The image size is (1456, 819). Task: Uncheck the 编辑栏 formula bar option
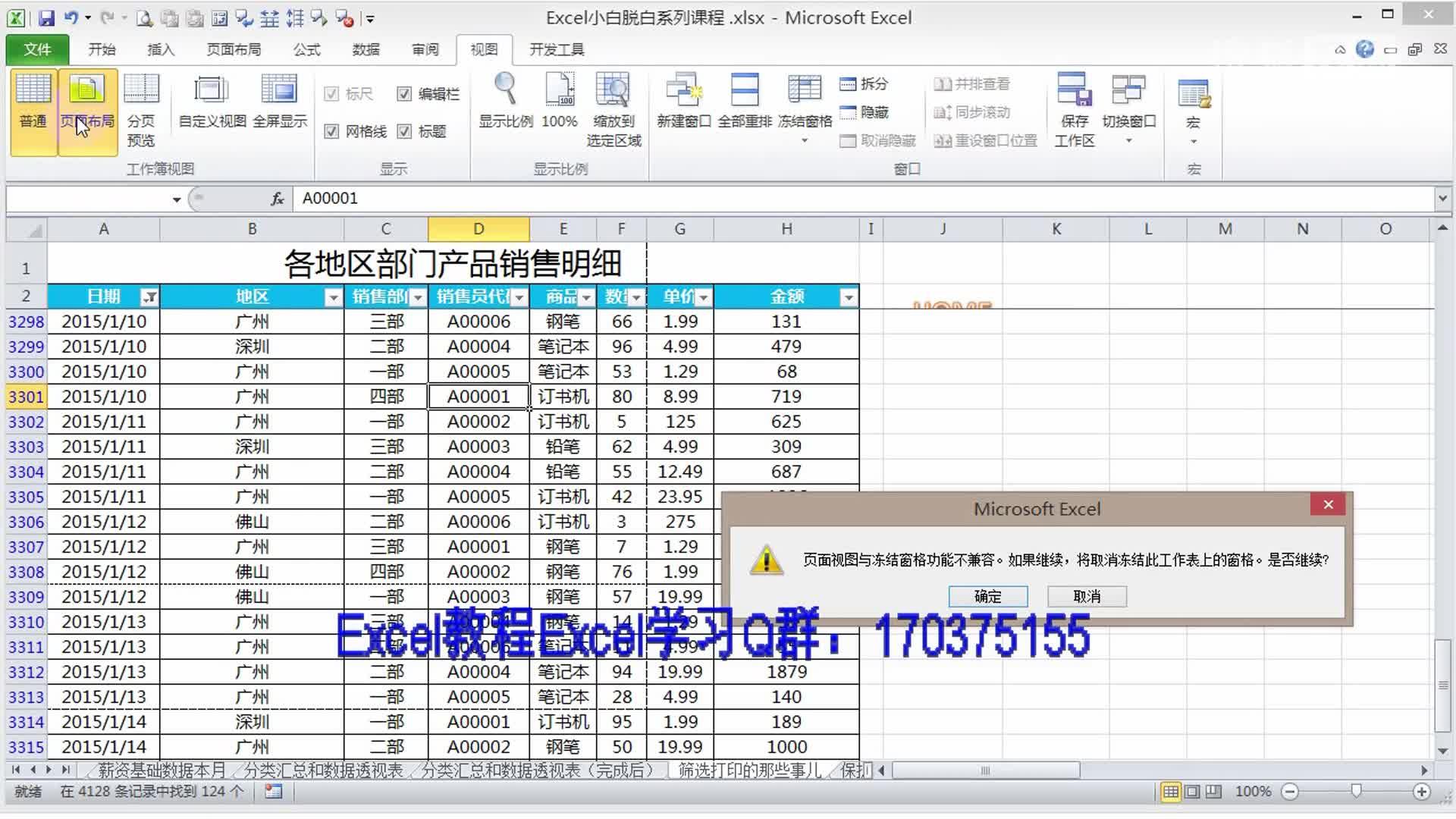click(x=405, y=94)
